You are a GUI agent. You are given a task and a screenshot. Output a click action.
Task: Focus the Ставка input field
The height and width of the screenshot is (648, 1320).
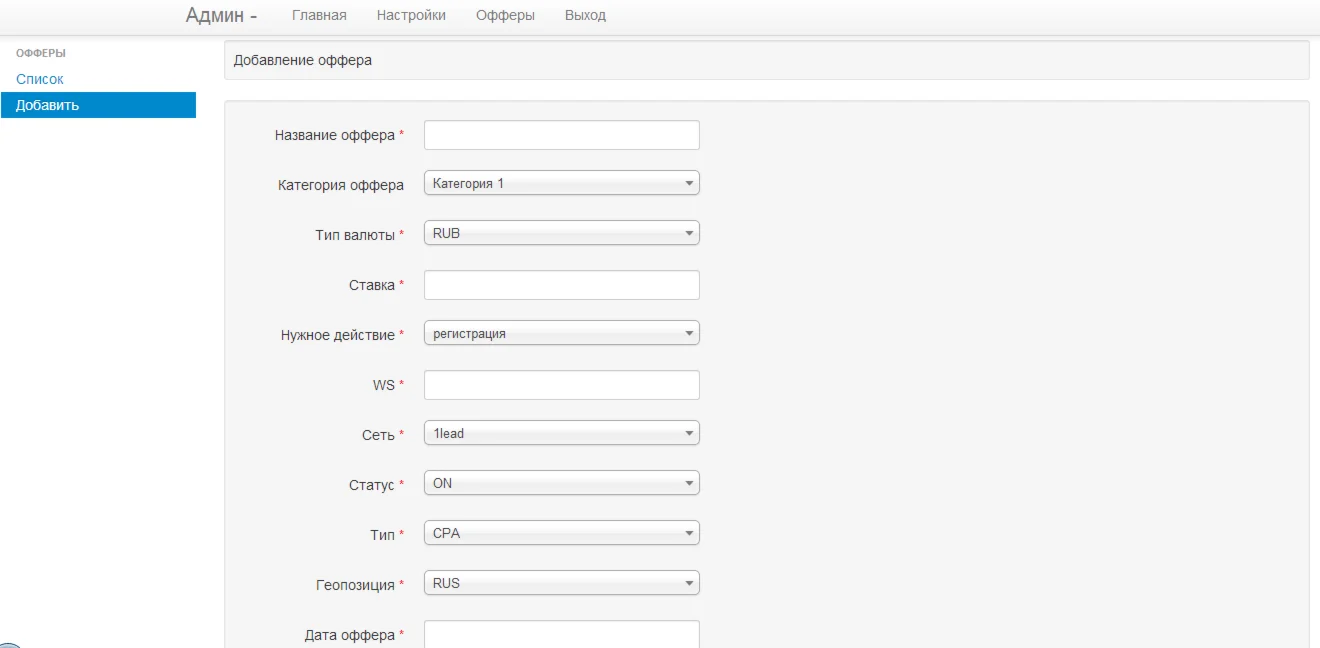click(x=561, y=285)
